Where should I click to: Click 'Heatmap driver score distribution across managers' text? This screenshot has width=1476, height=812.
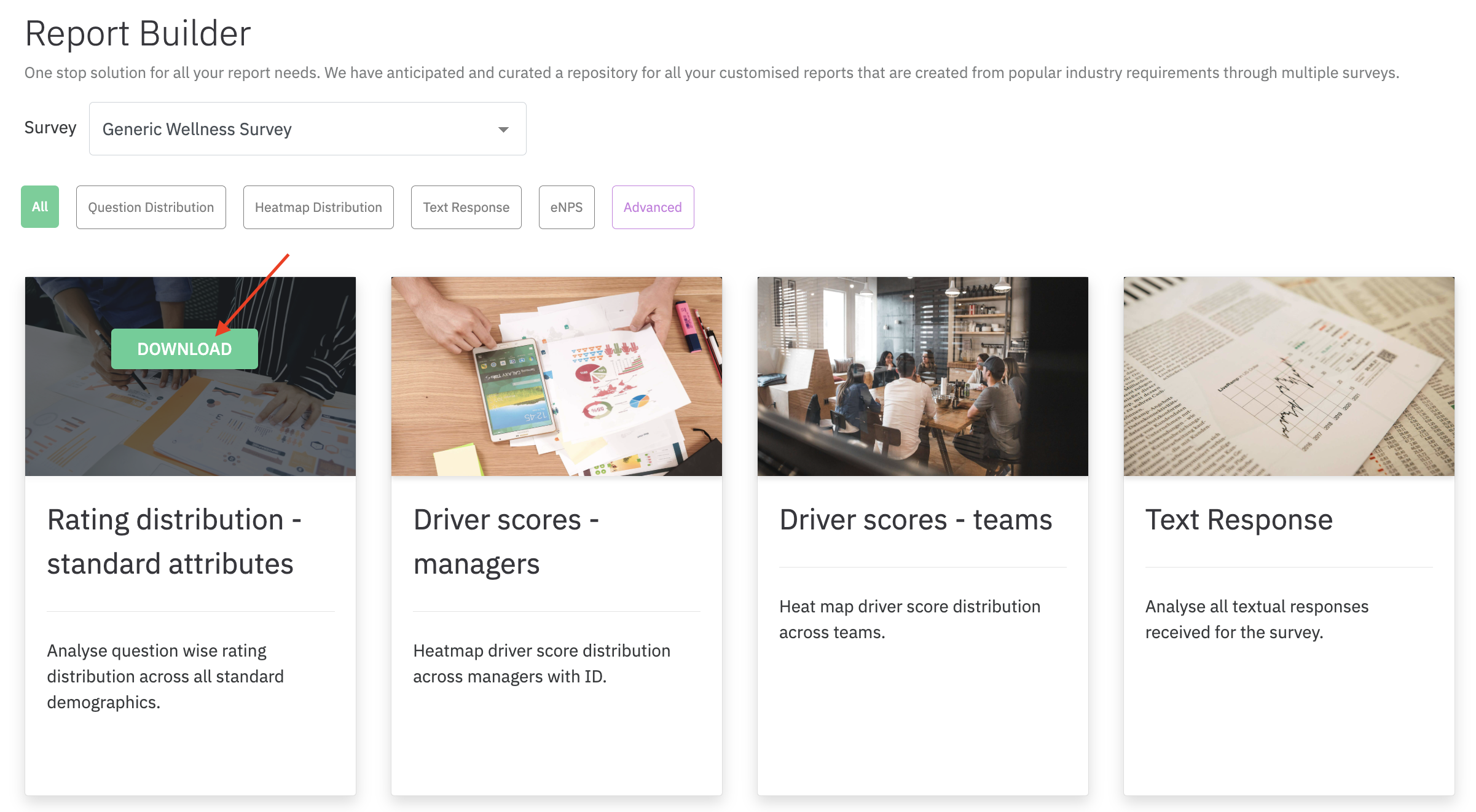(x=542, y=663)
